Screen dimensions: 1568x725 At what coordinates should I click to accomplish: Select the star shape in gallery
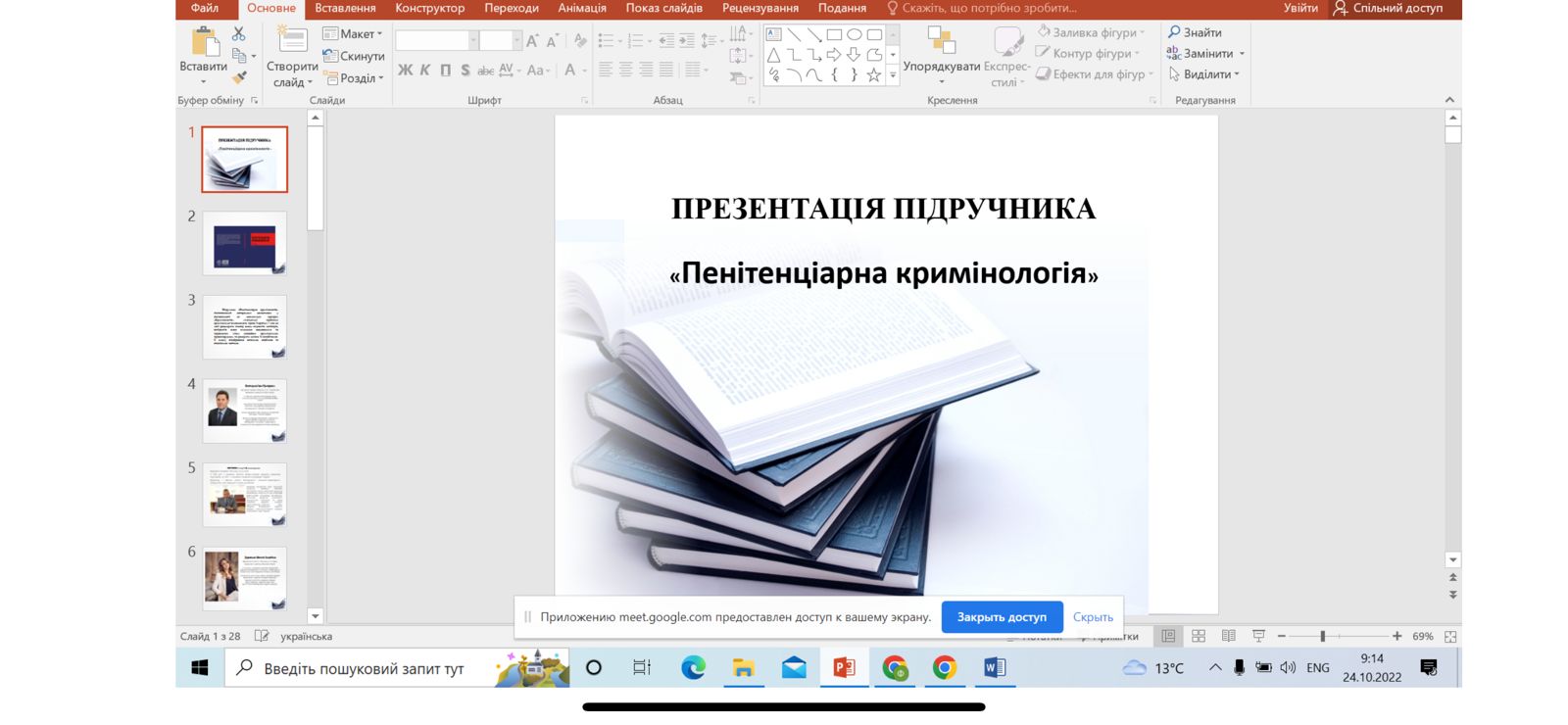click(x=874, y=74)
